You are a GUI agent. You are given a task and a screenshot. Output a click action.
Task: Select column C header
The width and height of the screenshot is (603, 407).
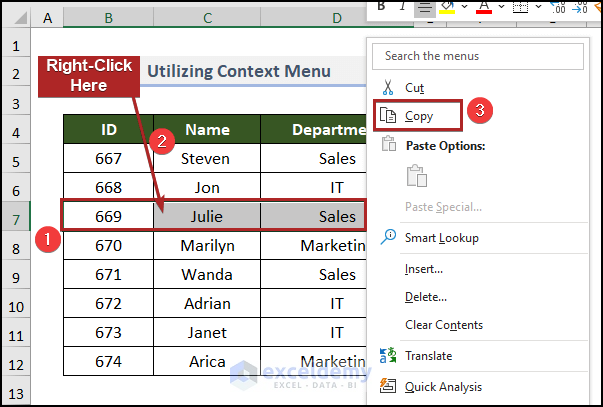click(207, 18)
